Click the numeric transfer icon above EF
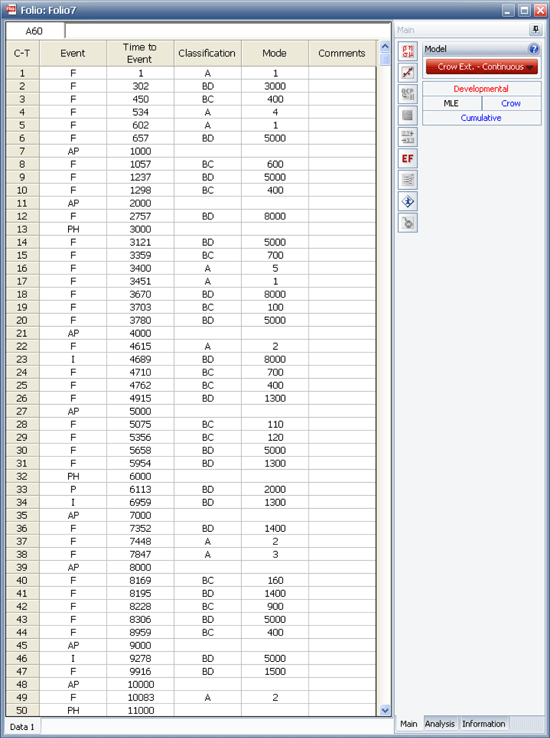550x738 pixels. (x=407, y=137)
